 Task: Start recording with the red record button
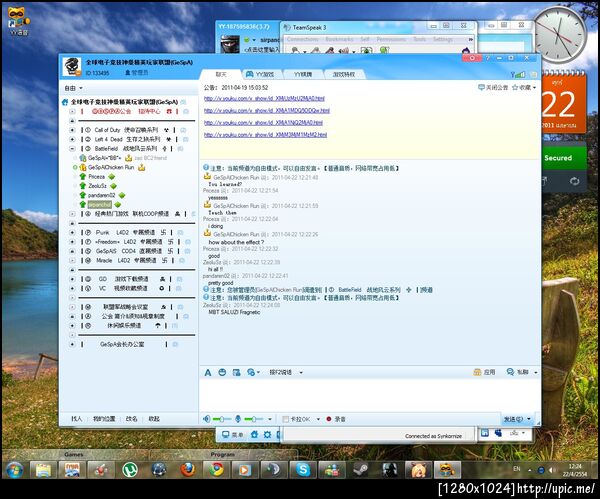click(x=329, y=419)
